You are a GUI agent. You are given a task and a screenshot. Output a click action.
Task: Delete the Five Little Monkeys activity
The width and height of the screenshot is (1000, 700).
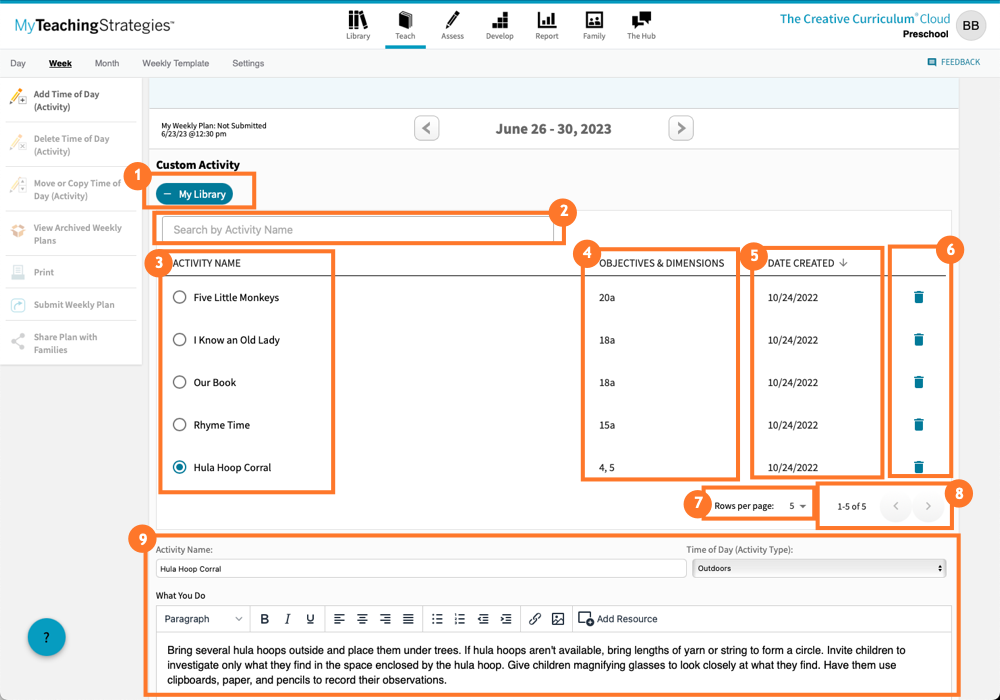click(919, 297)
